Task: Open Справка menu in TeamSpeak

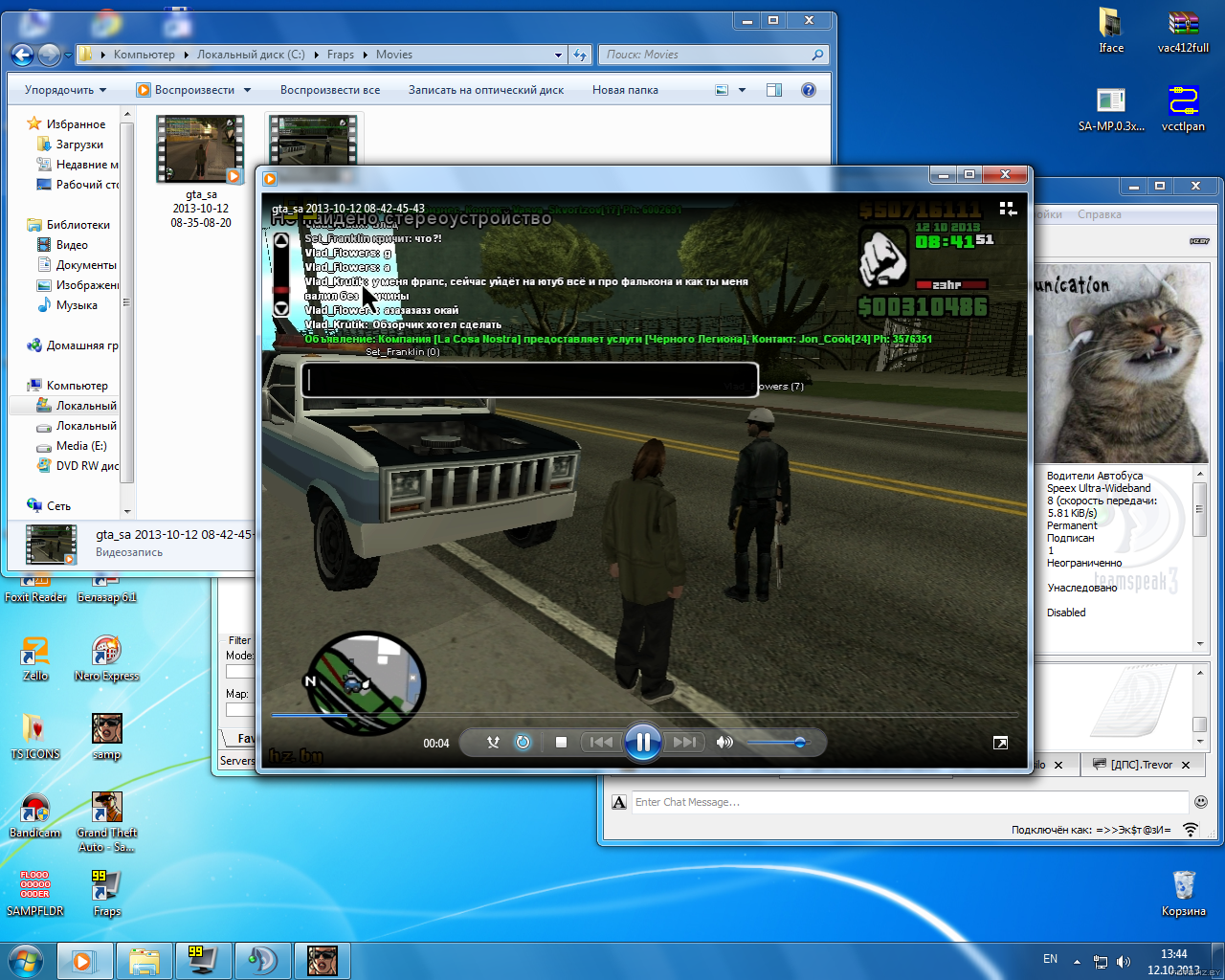Action: pyautogui.click(x=1099, y=214)
